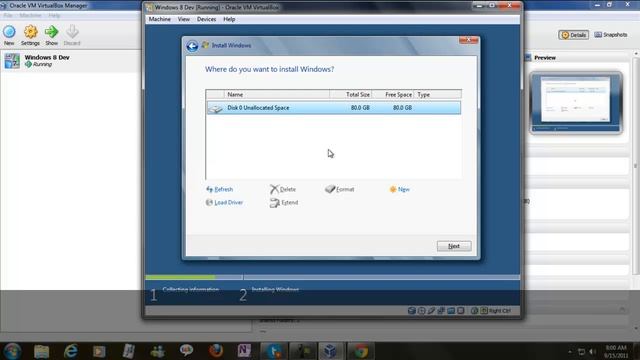Open the Machine menu in VirtualBox Manager
The height and width of the screenshot is (360, 640).
tap(30, 16)
